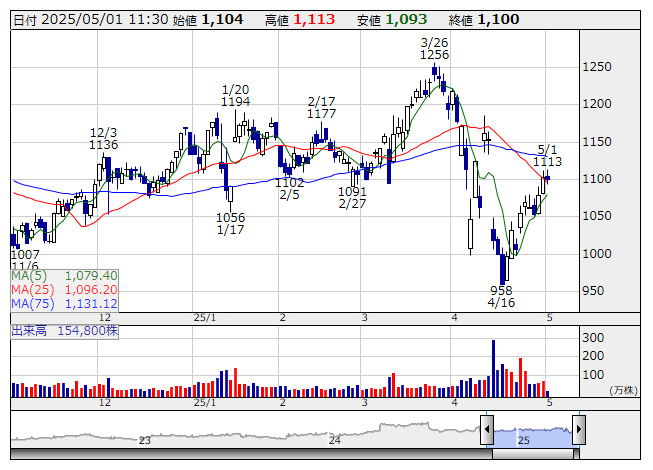This screenshot has height=470, width=653.
Task: Click the 安値 1,093 low price
Action: point(392,20)
